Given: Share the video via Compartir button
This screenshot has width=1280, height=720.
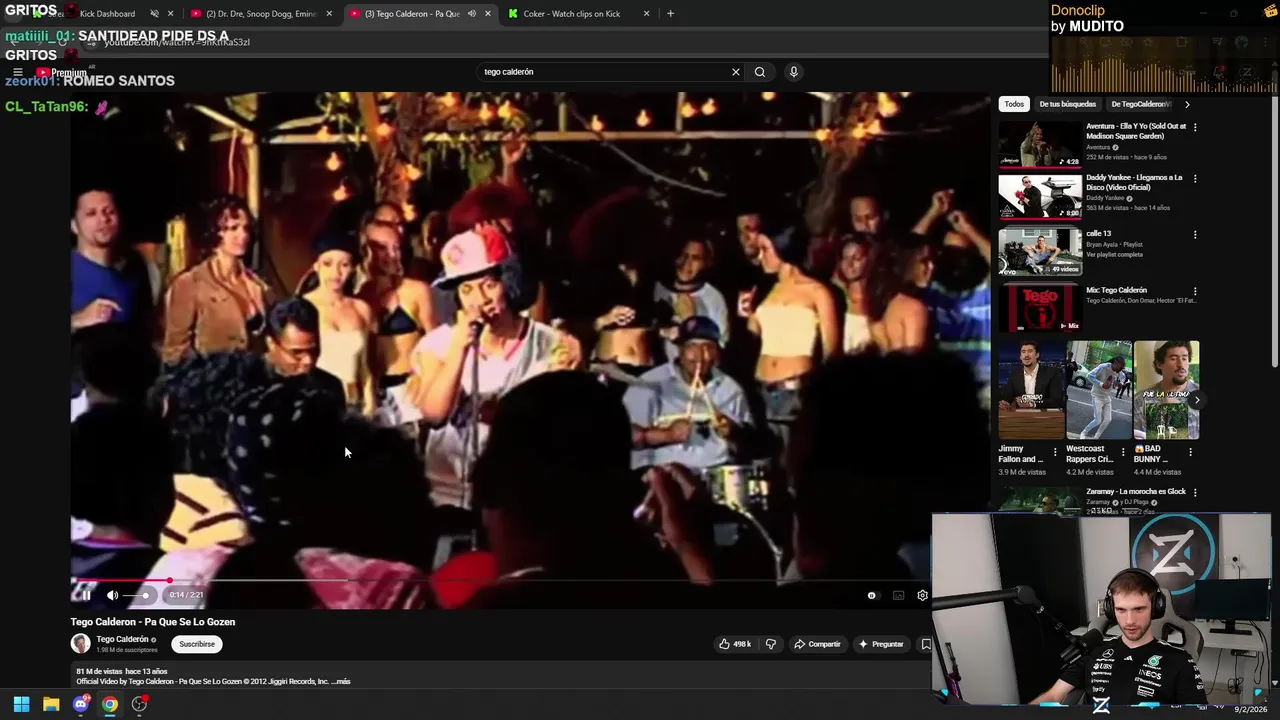Looking at the screenshot, I should pyautogui.click(x=817, y=644).
